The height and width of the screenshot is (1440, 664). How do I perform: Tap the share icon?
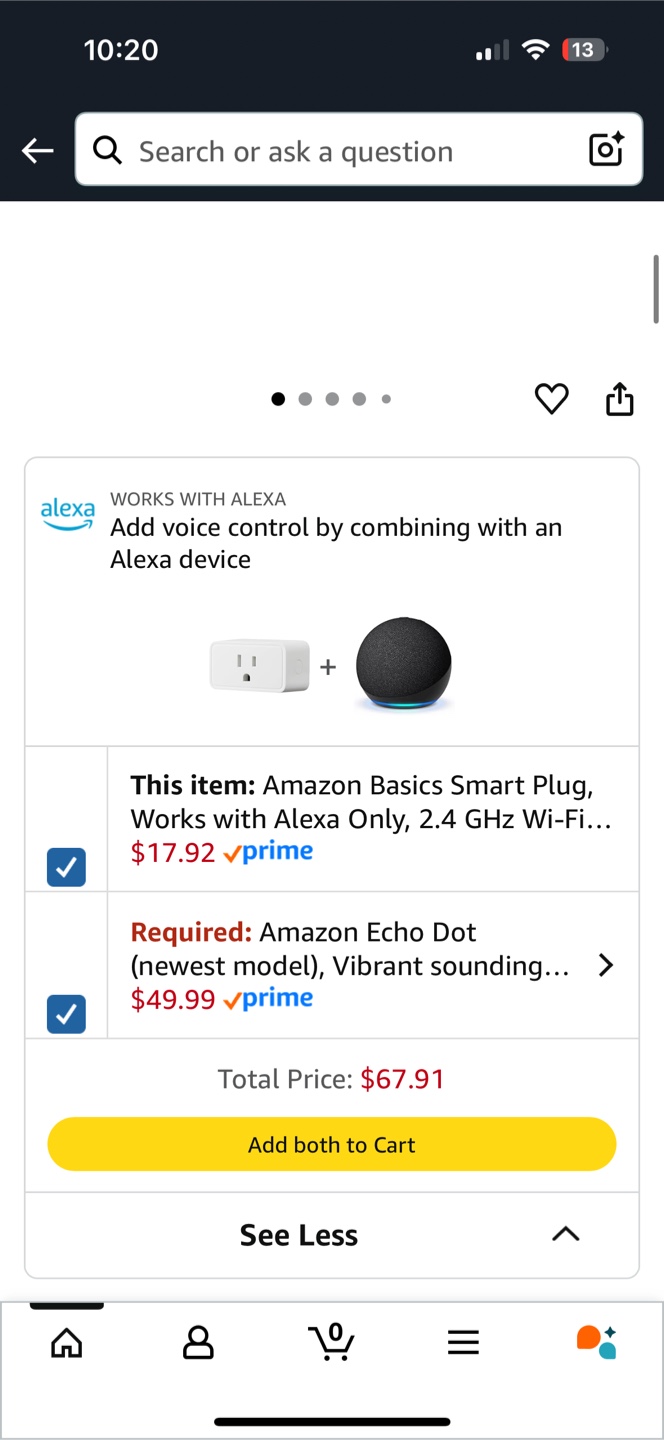620,398
